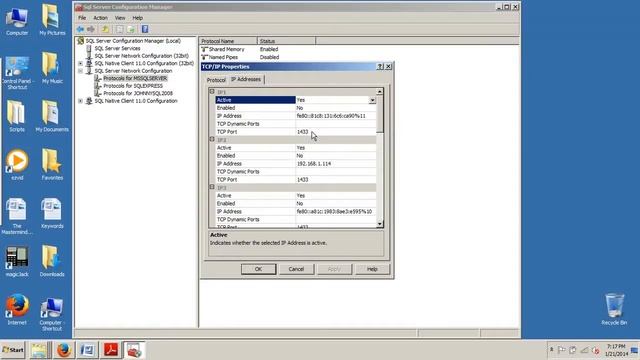
Task: Click the Back arrow toolbar icon
Action: pos(80,29)
